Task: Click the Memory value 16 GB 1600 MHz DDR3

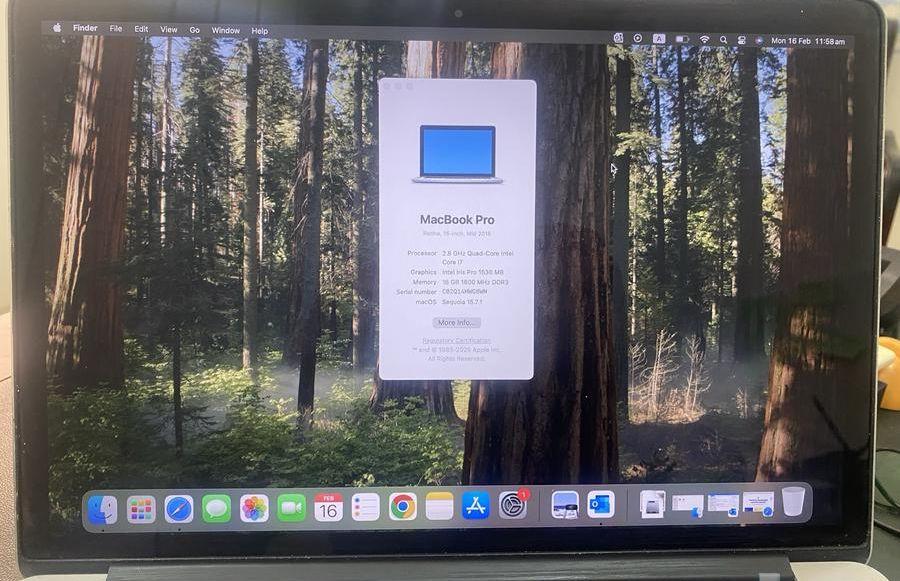Action: pos(475,282)
